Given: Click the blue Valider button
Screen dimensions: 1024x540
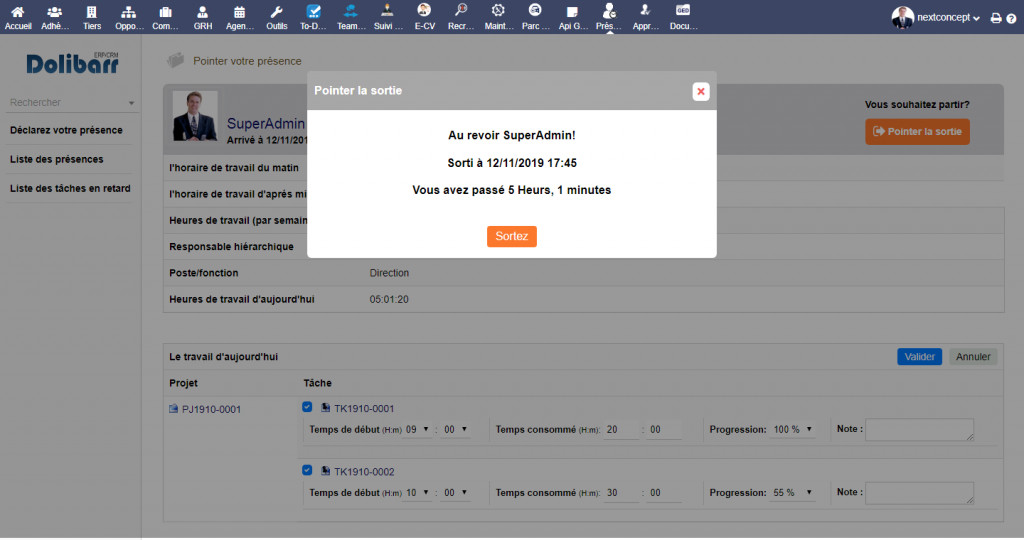Looking at the screenshot, I should pos(919,356).
